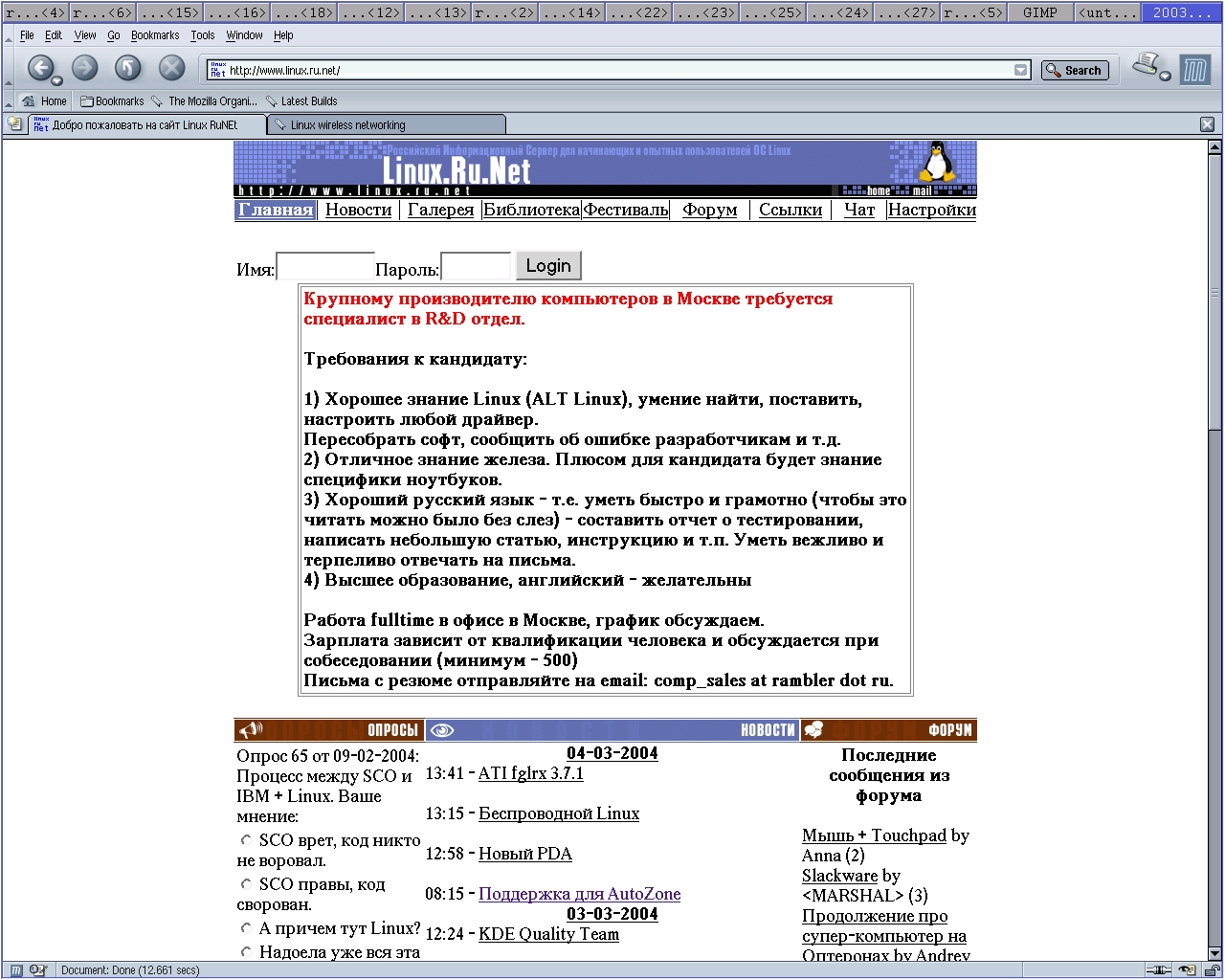The width and height of the screenshot is (1225, 980).
Task: Reload the page with the Reload icon
Action: coord(128,67)
